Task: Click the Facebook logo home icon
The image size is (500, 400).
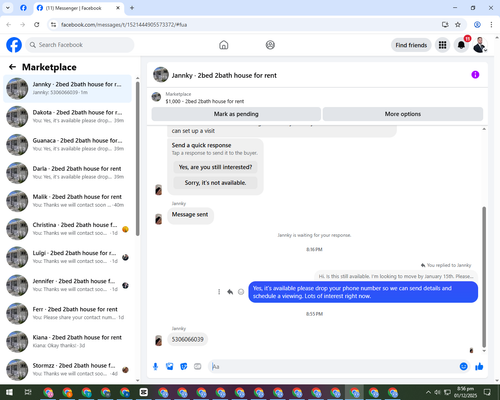Action: point(14,45)
